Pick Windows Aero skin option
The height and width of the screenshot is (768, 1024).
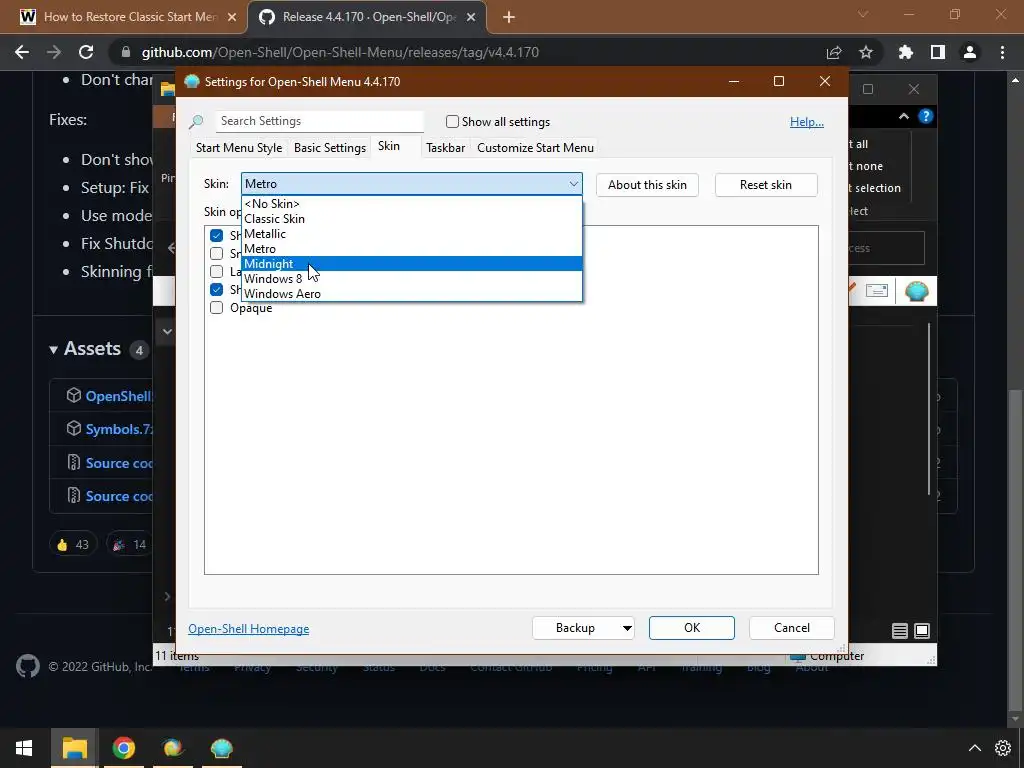[411, 294]
